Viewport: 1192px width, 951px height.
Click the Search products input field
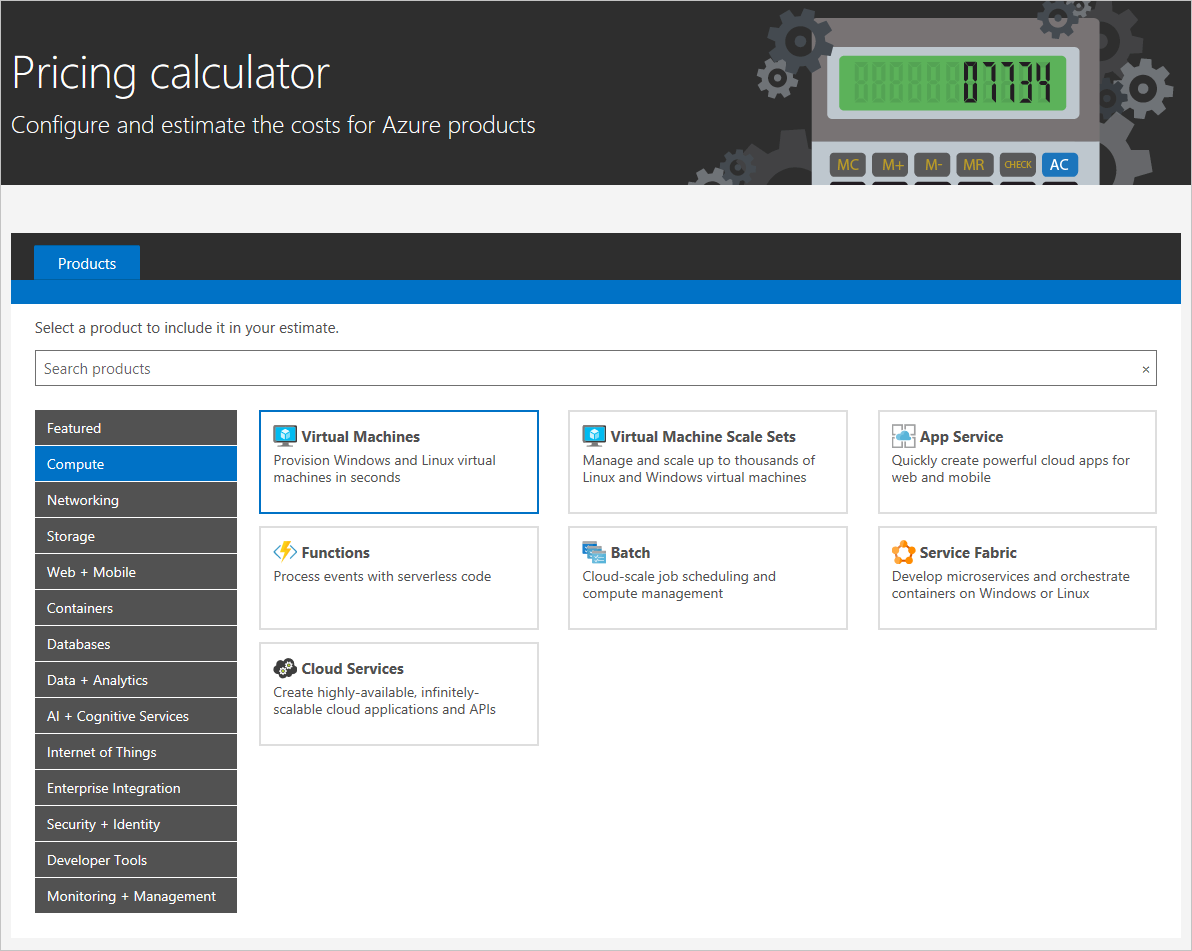click(585, 369)
